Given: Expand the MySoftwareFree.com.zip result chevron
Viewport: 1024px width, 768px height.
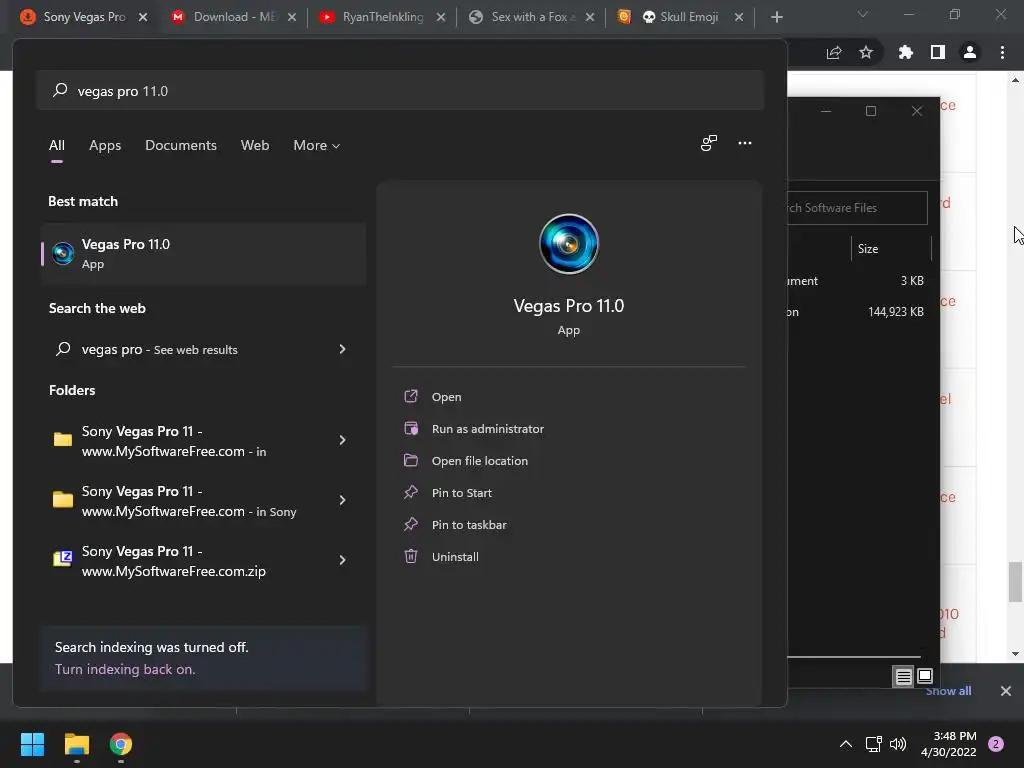Looking at the screenshot, I should [342, 560].
